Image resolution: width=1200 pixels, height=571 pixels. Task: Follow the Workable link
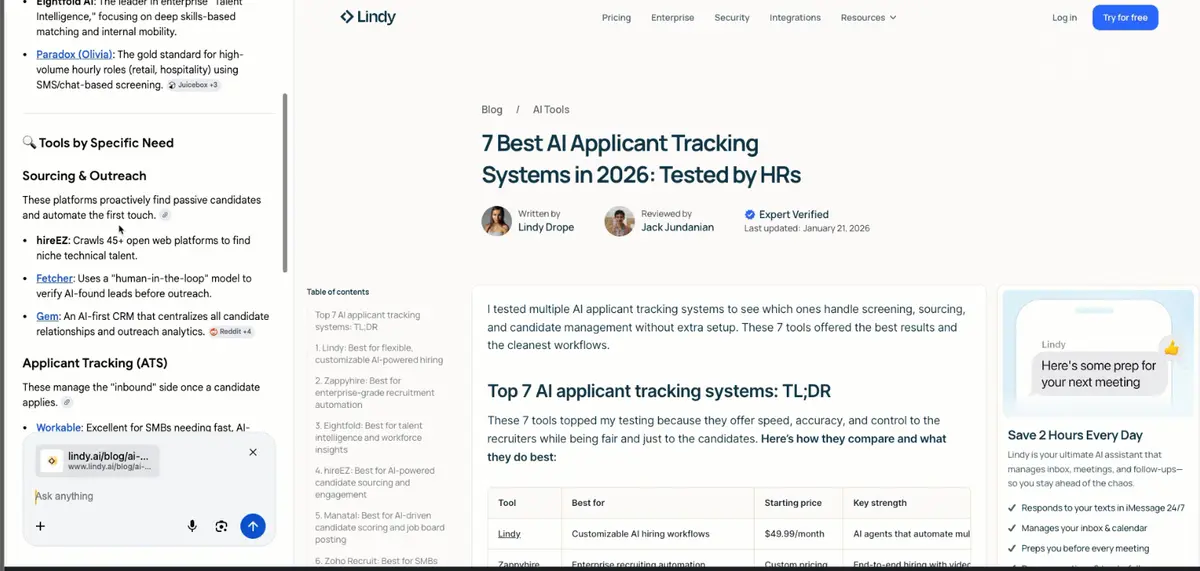point(59,427)
